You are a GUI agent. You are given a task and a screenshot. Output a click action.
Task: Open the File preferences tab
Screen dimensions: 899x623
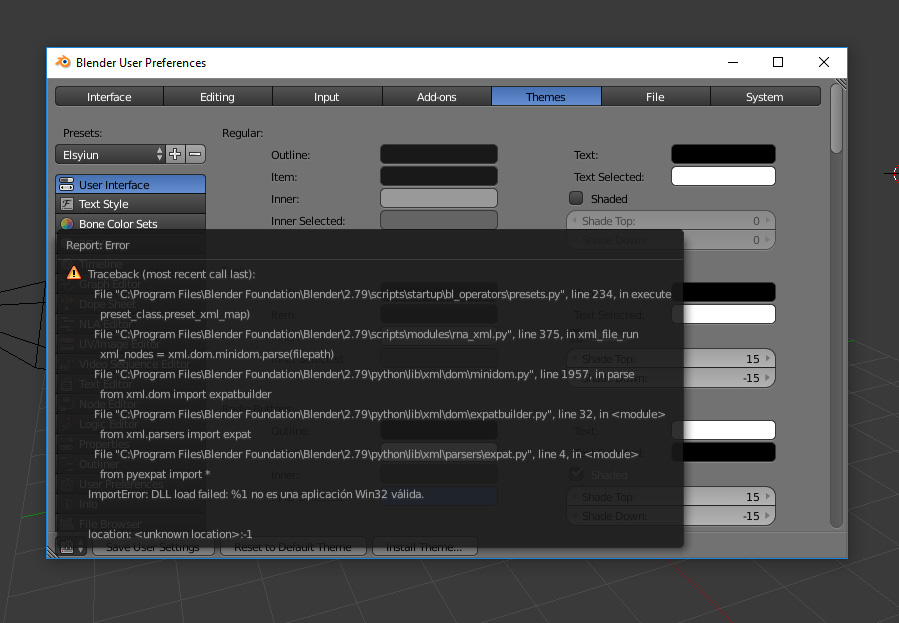point(655,97)
